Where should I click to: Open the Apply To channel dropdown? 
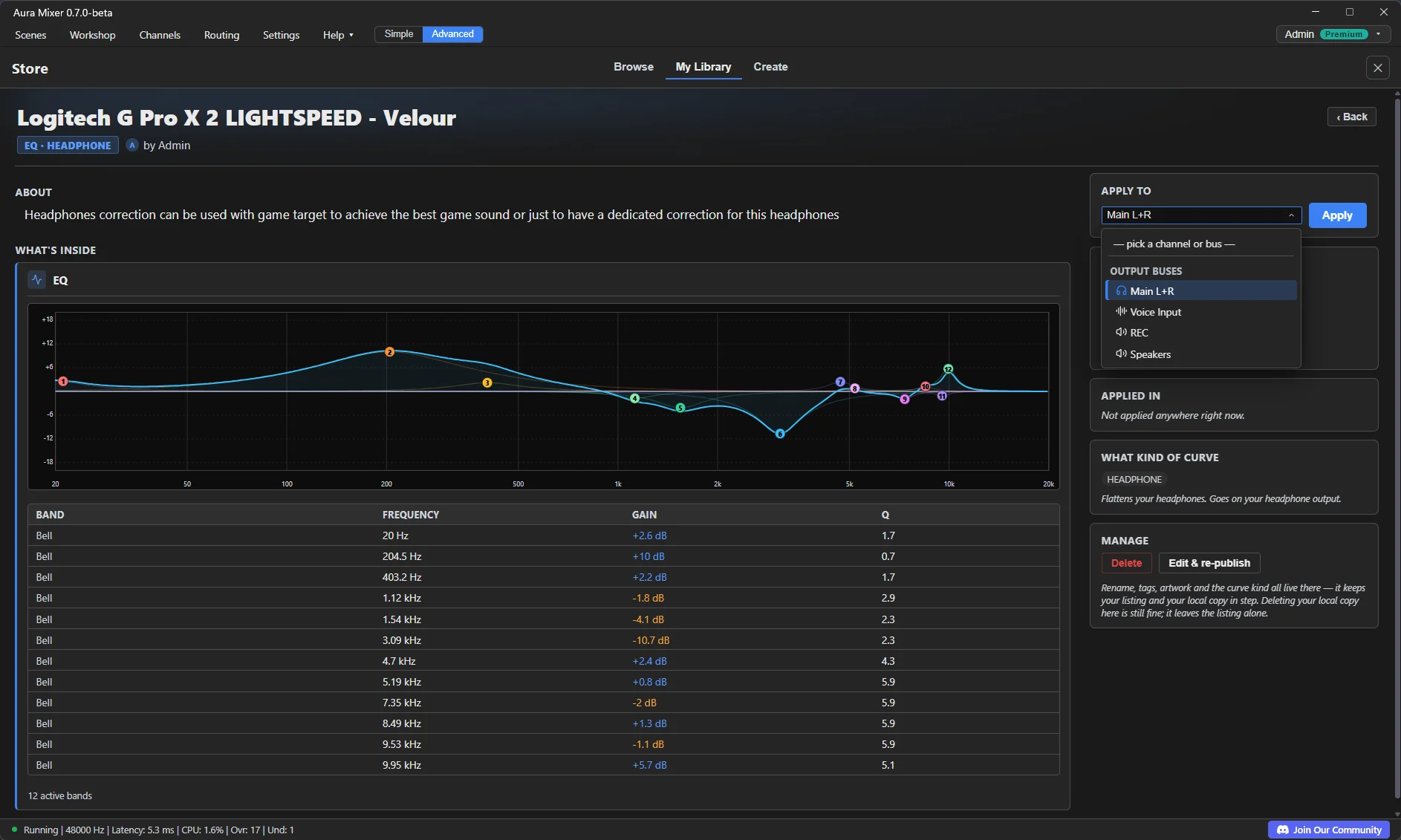pyautogui.click(x=1201, y=215)
